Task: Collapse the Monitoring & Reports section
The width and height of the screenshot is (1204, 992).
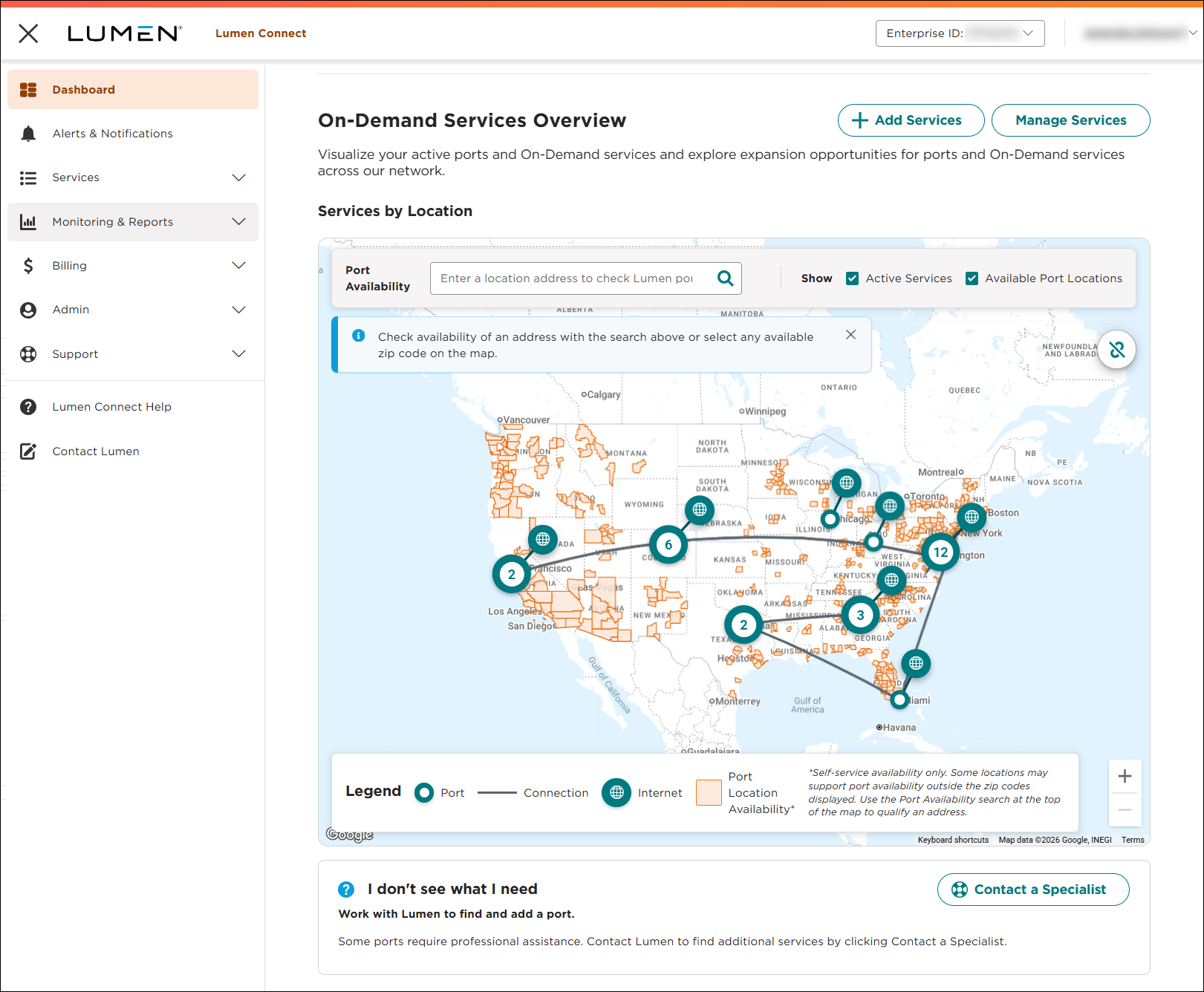Action: pyautogui.click(x=238, y=221)
